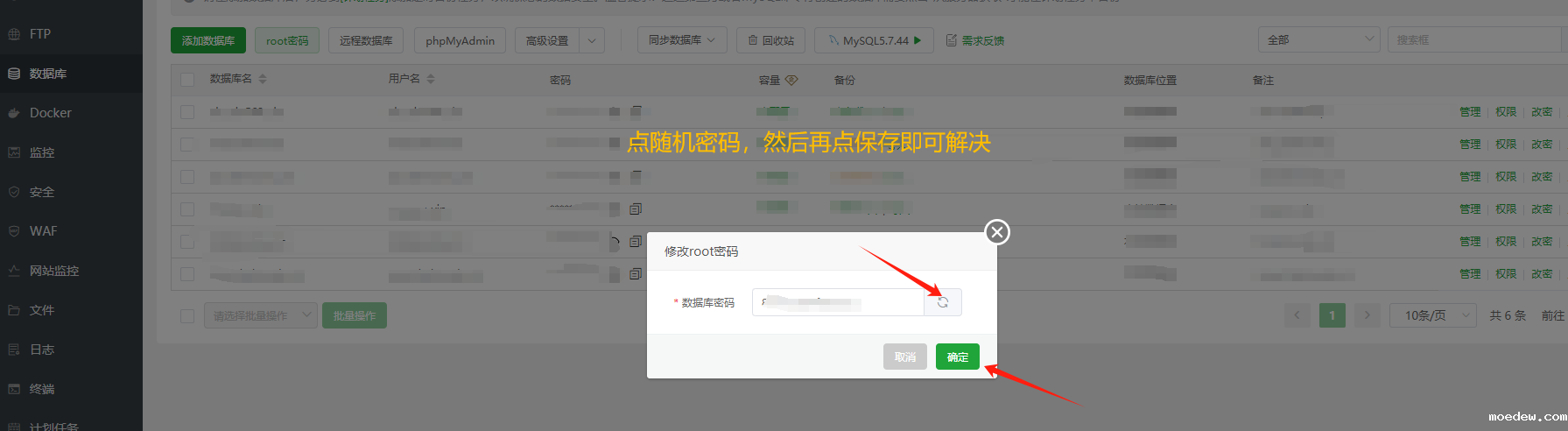
Task: Expand the 高级设置 dropdown arrow
Action: pos(593,40)
